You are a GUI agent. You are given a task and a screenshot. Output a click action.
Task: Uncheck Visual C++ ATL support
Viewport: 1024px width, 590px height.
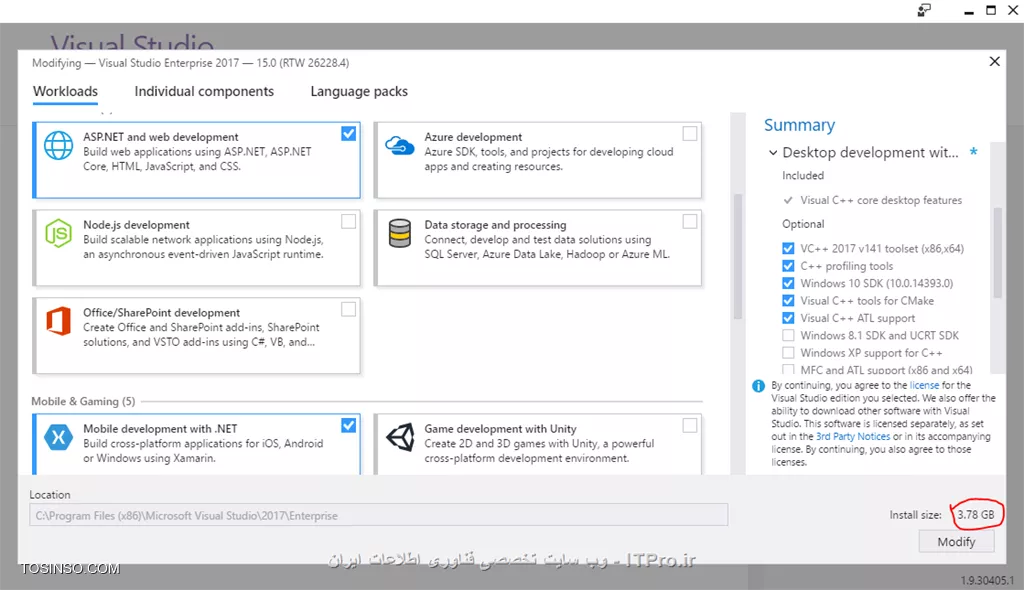point(788,318)
